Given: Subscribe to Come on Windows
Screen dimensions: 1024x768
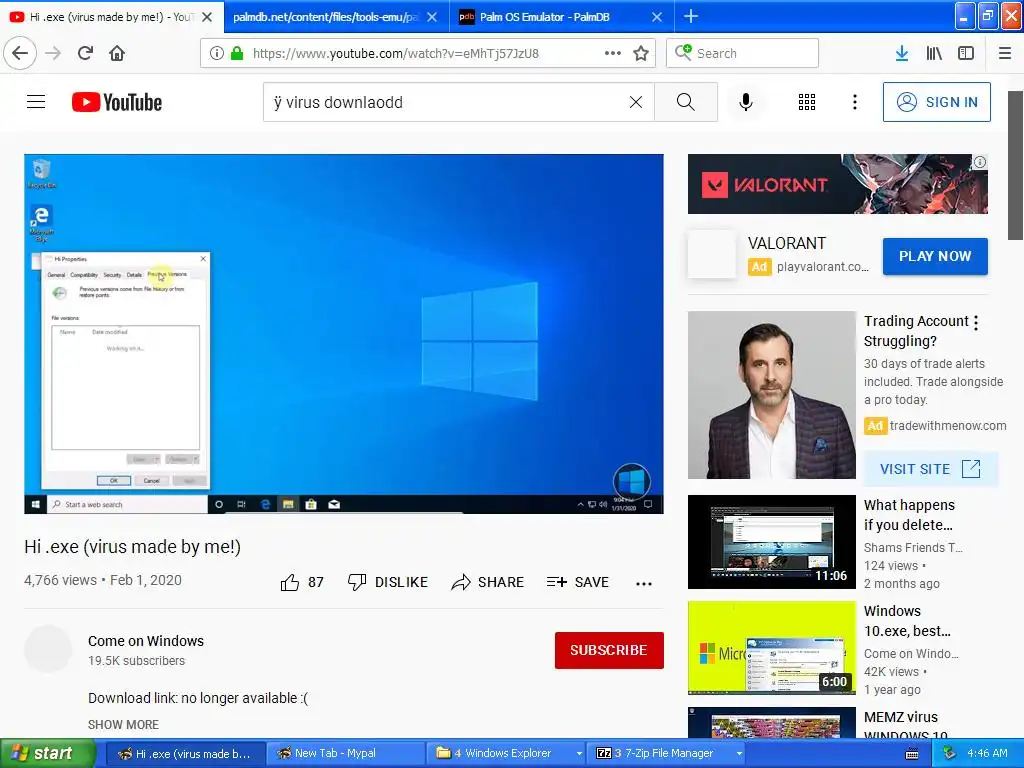Looking at the screenshot, I should [609, 650].
